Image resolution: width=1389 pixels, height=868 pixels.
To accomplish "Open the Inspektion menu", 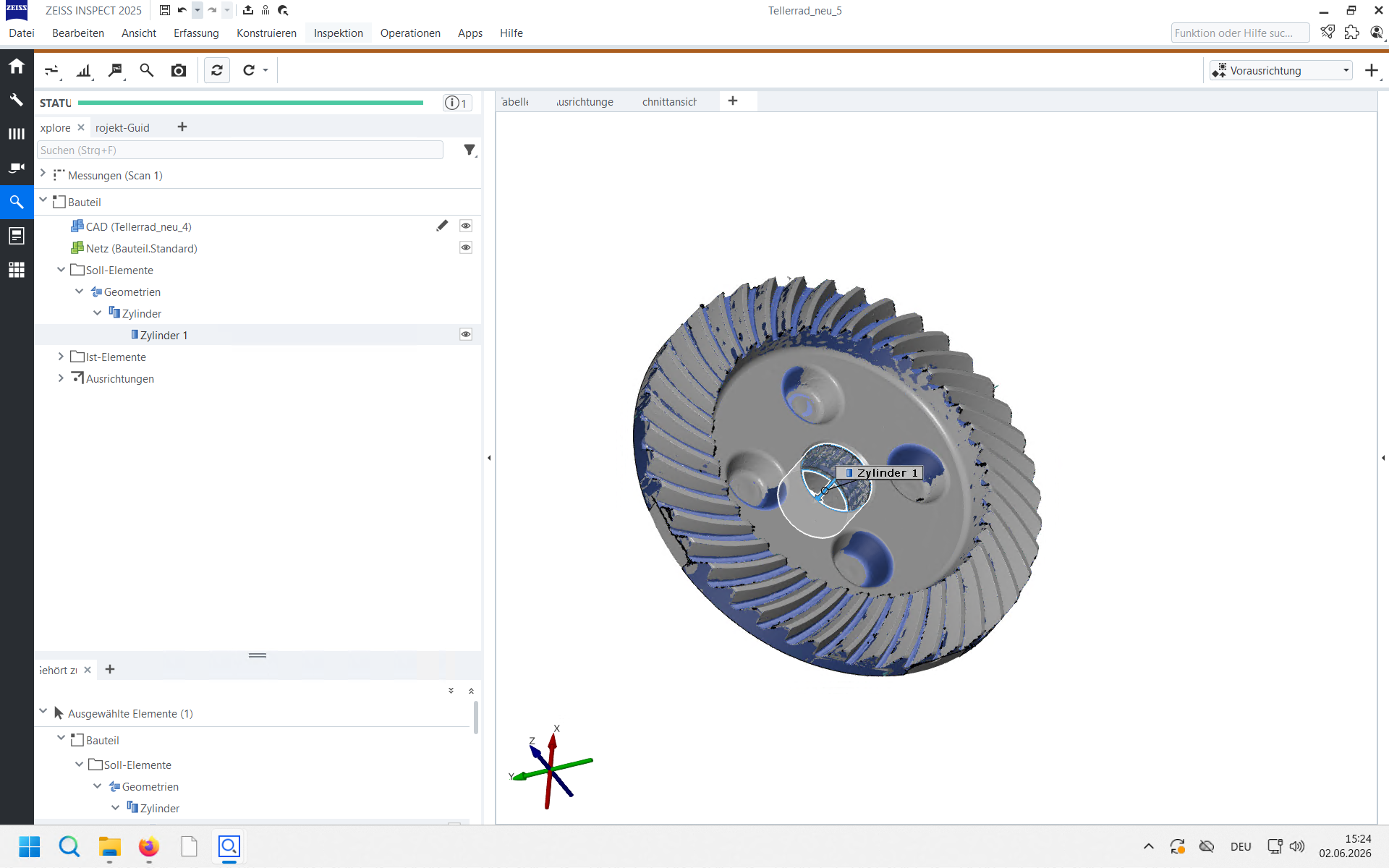I will click(x=339, y=33).
